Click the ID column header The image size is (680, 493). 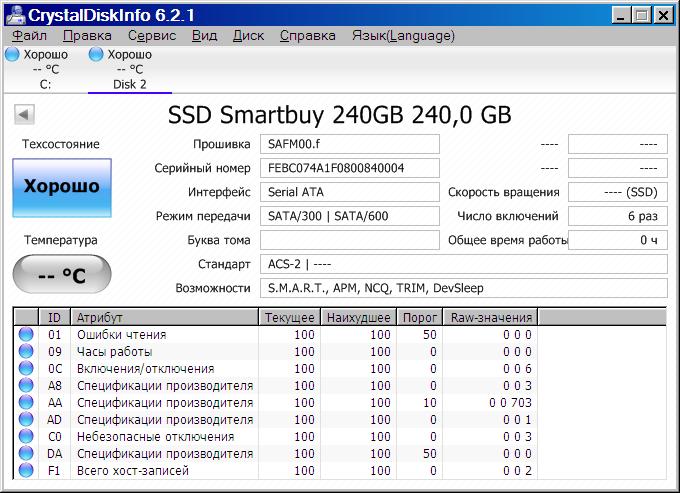pos(55,317)
